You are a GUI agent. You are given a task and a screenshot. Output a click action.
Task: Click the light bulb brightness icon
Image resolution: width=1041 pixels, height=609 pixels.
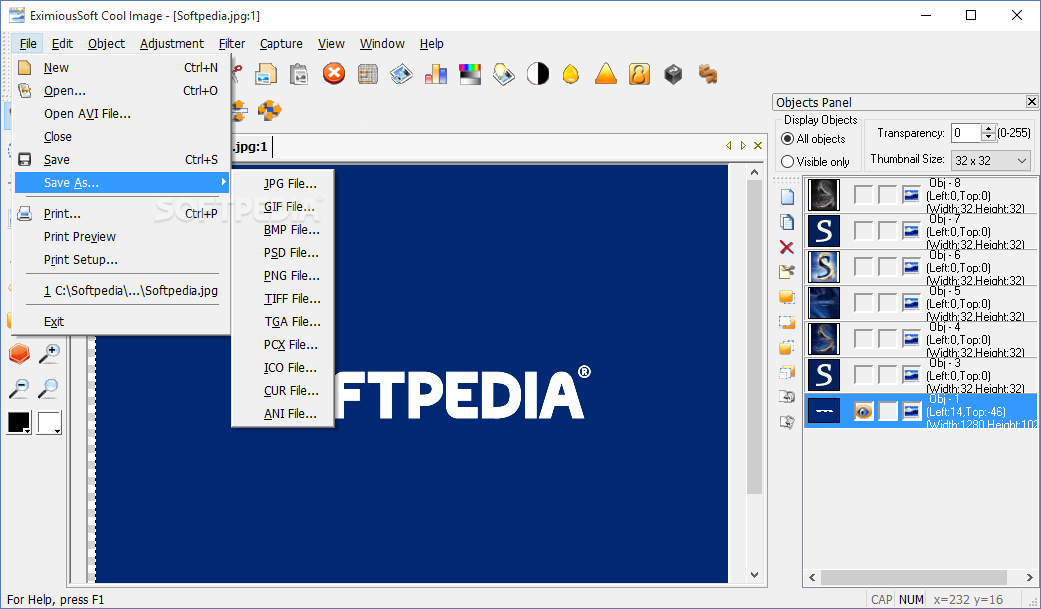(504, 74)
